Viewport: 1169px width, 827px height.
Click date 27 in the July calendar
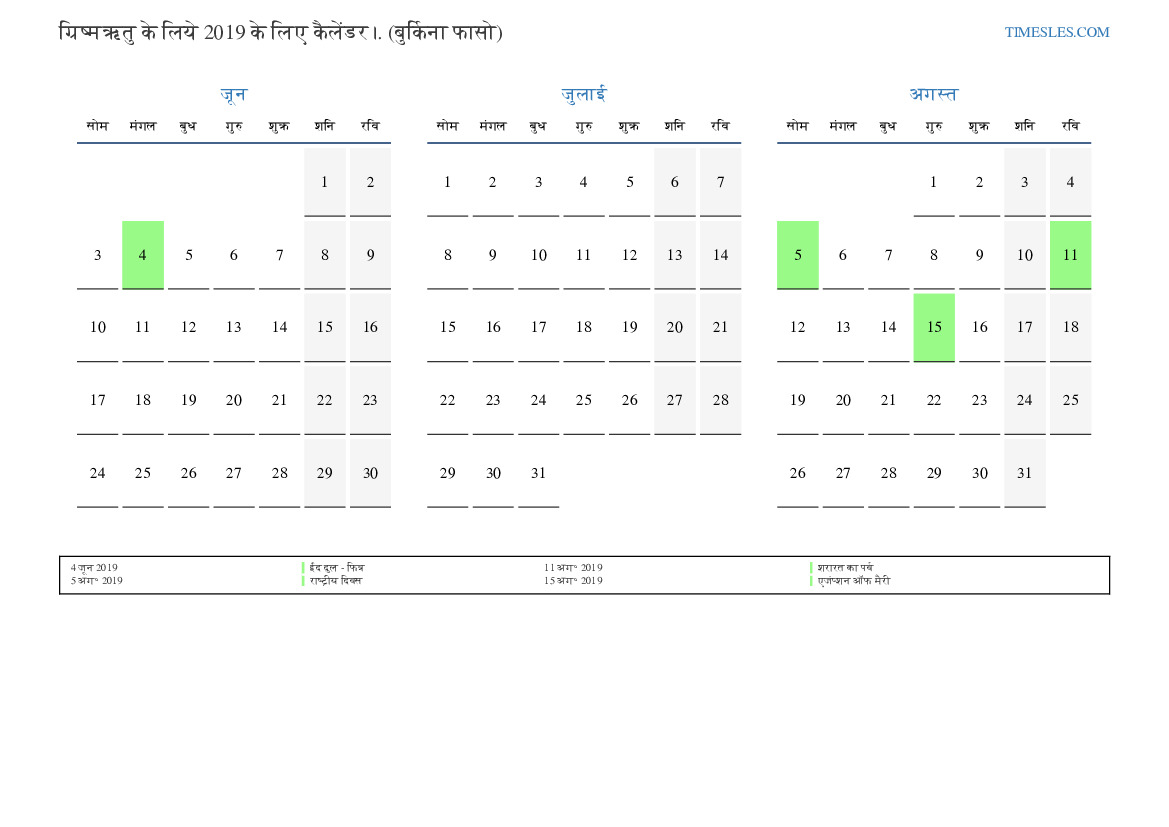tap(675, 400)
